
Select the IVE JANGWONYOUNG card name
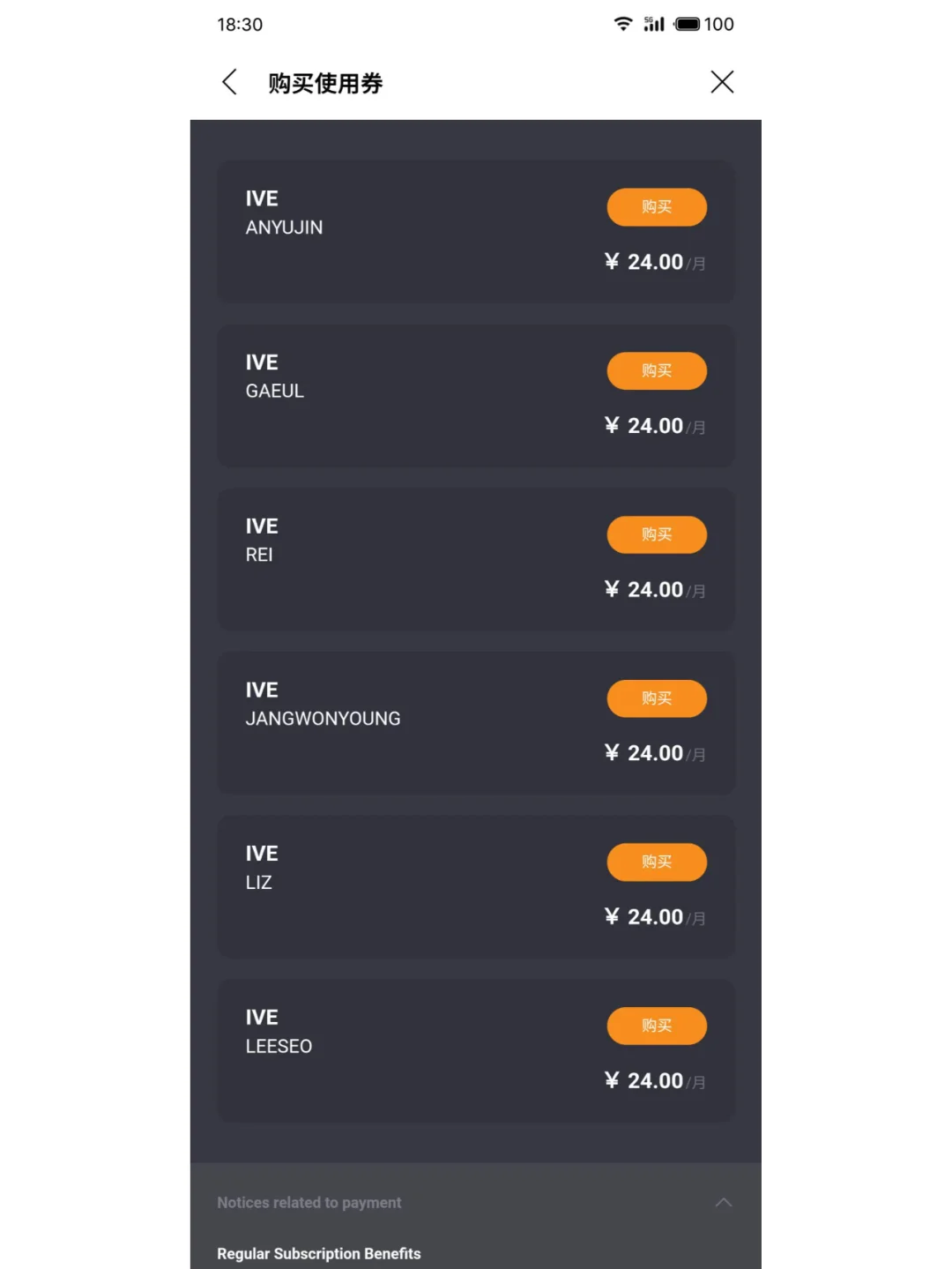[x=323, y=719]
